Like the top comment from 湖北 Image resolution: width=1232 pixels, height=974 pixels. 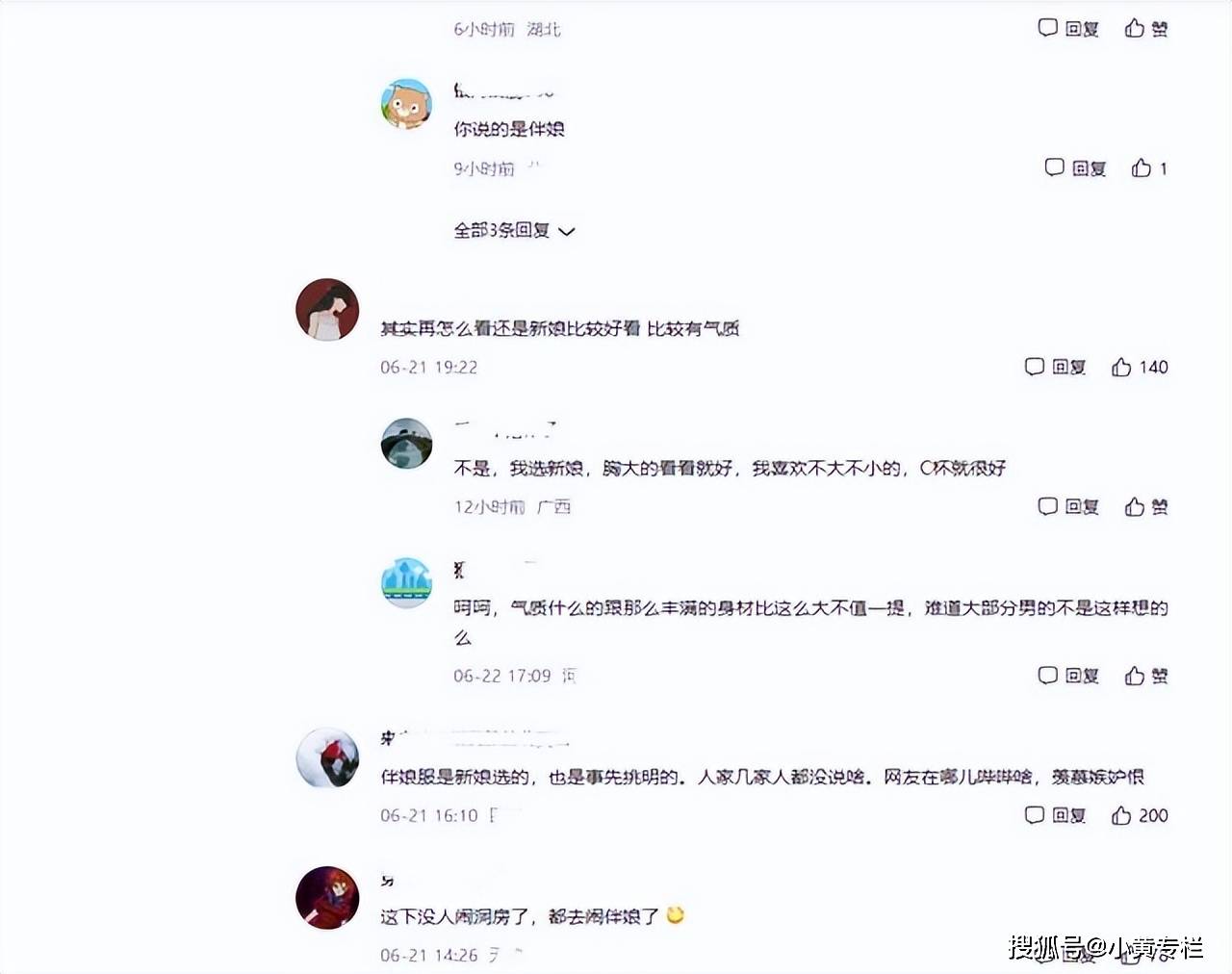(x=1146, y=29)
